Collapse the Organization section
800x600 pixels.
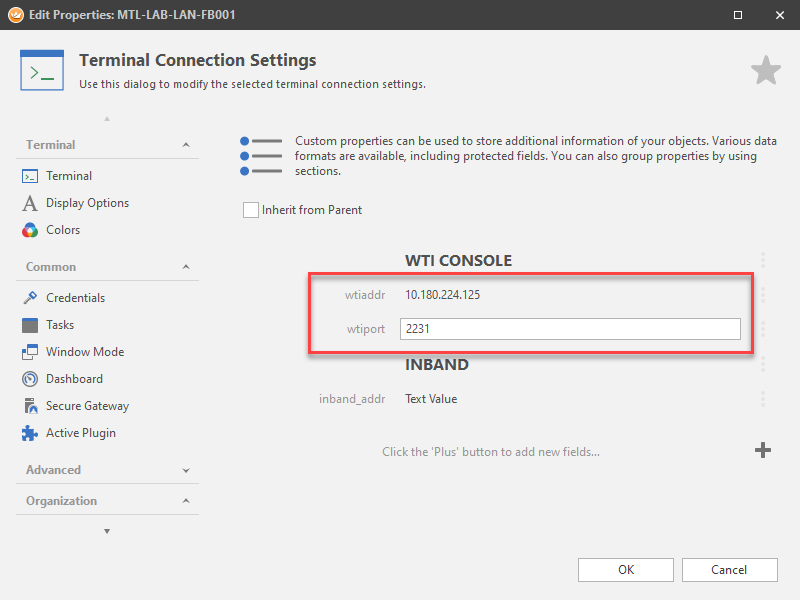pos(186,501)
